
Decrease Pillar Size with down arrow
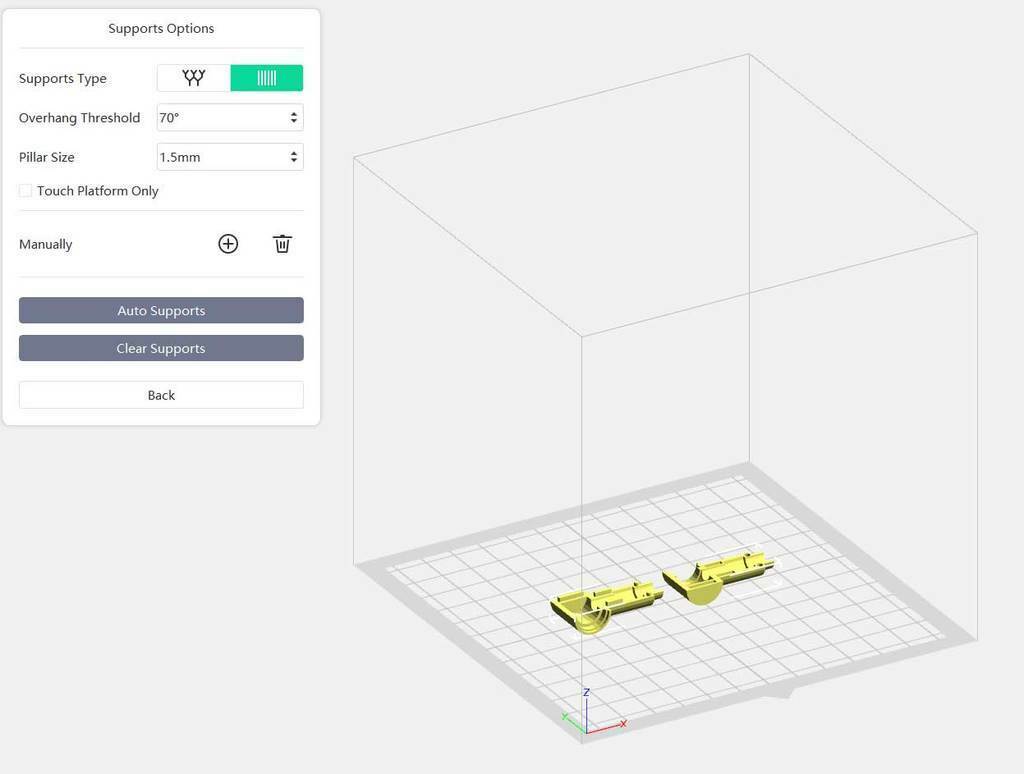(294, 161)
